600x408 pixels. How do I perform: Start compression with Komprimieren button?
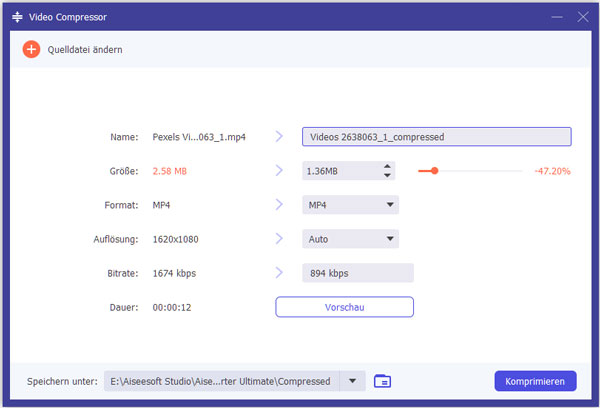pyautogui.click(x=535, y=381)
